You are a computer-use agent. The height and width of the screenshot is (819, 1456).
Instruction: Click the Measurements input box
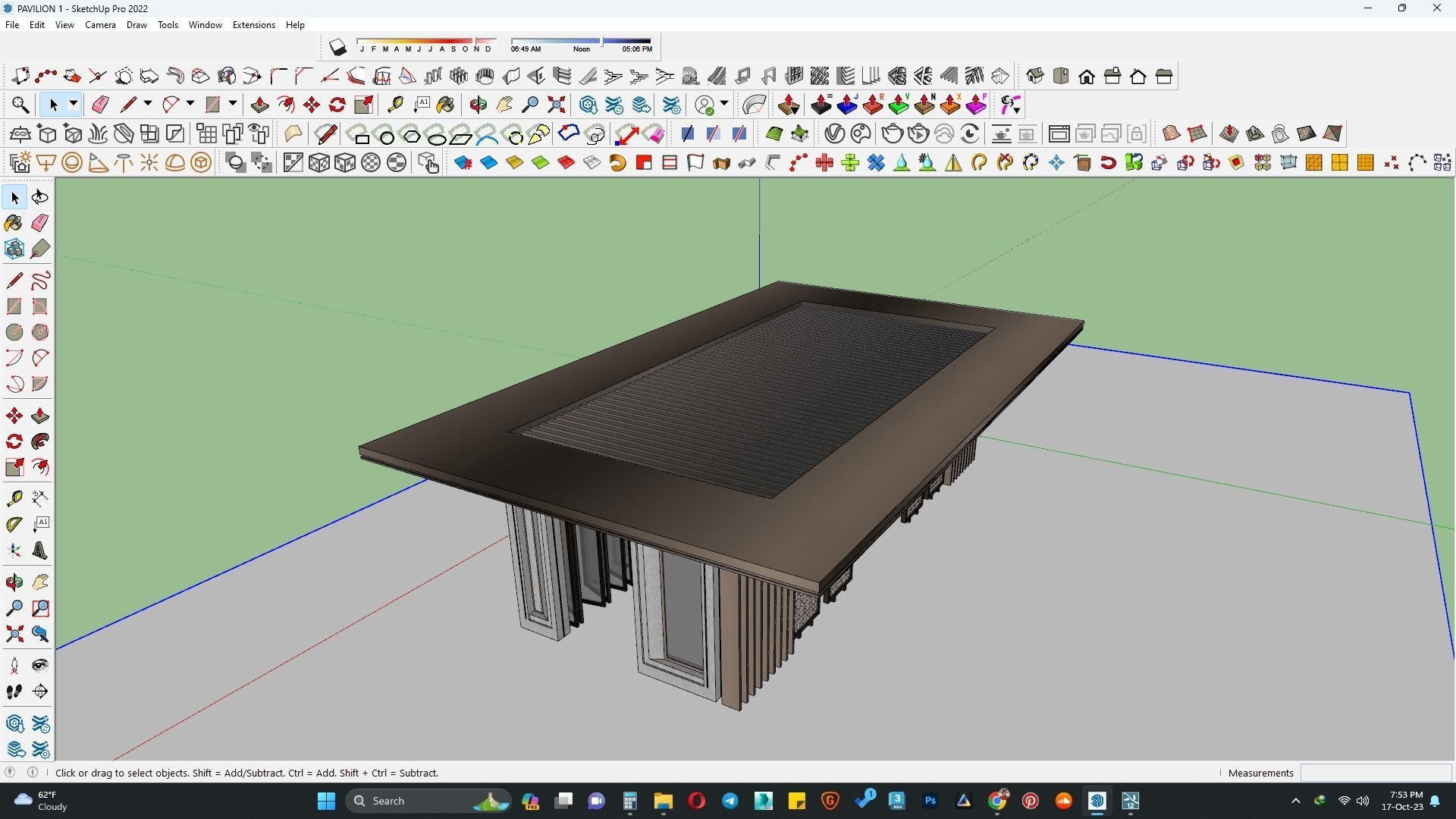coord(1376,773)
